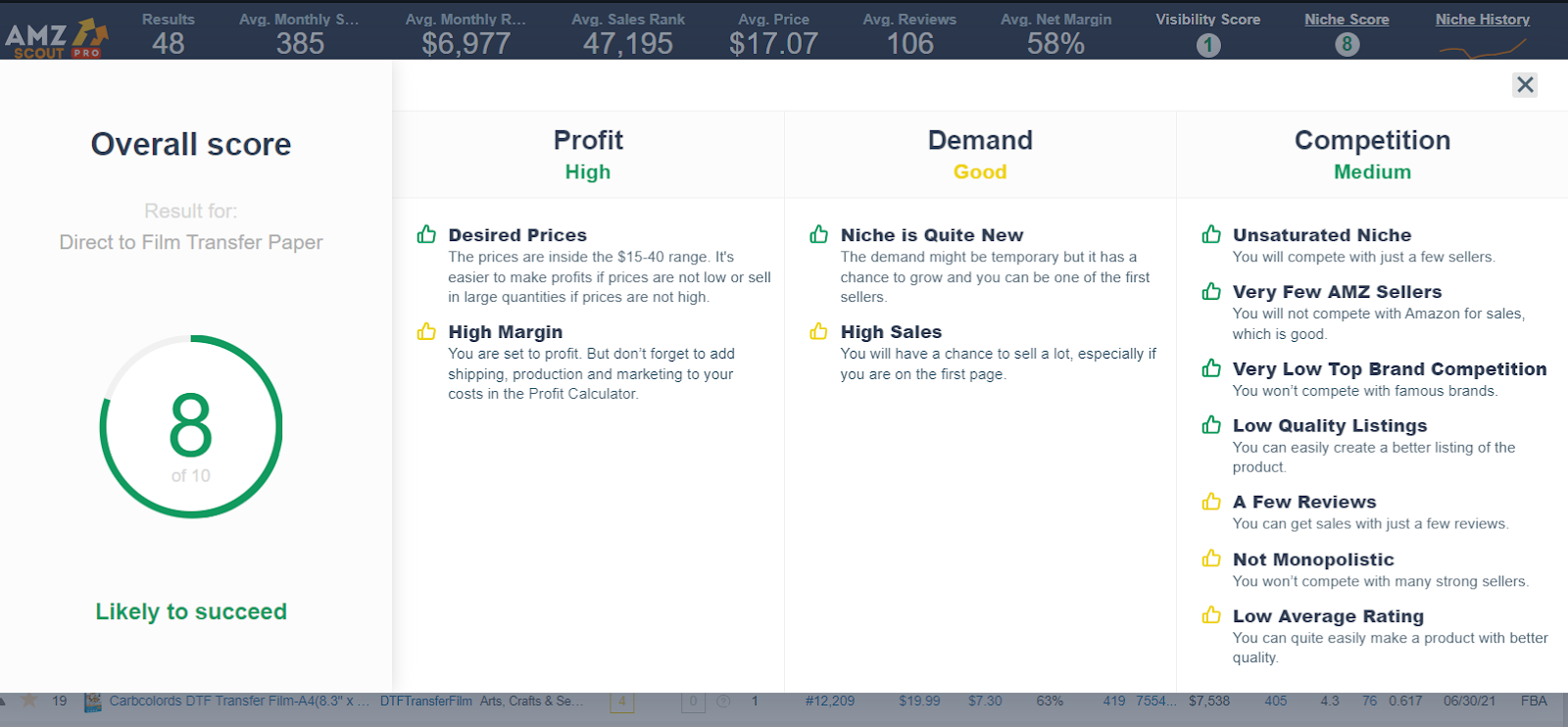Click the question mark help icon in product row

[x=722, y=702]
